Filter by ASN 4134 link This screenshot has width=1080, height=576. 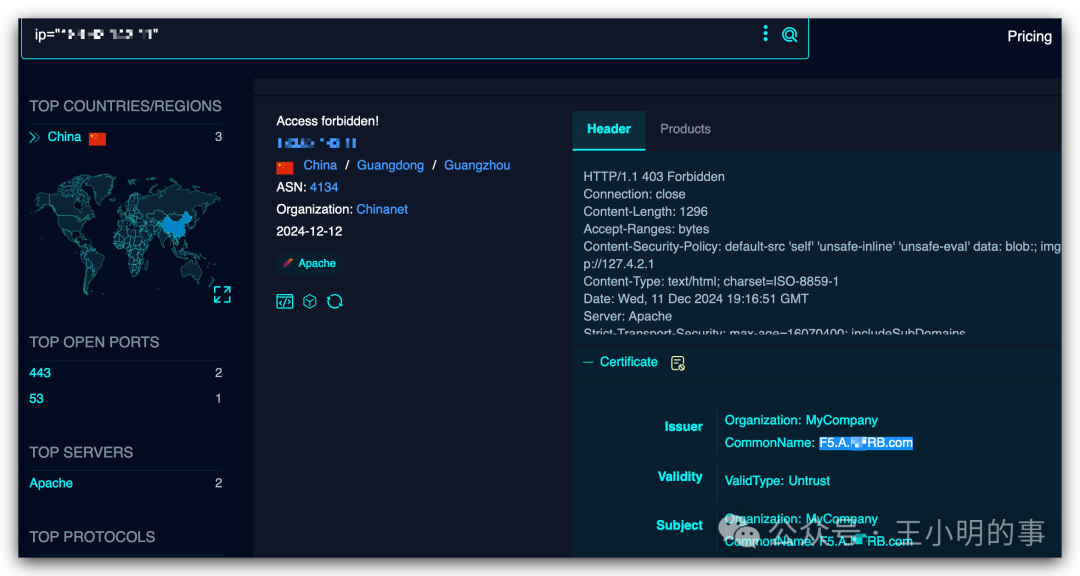pyautogui.click(x=324, y=187)
